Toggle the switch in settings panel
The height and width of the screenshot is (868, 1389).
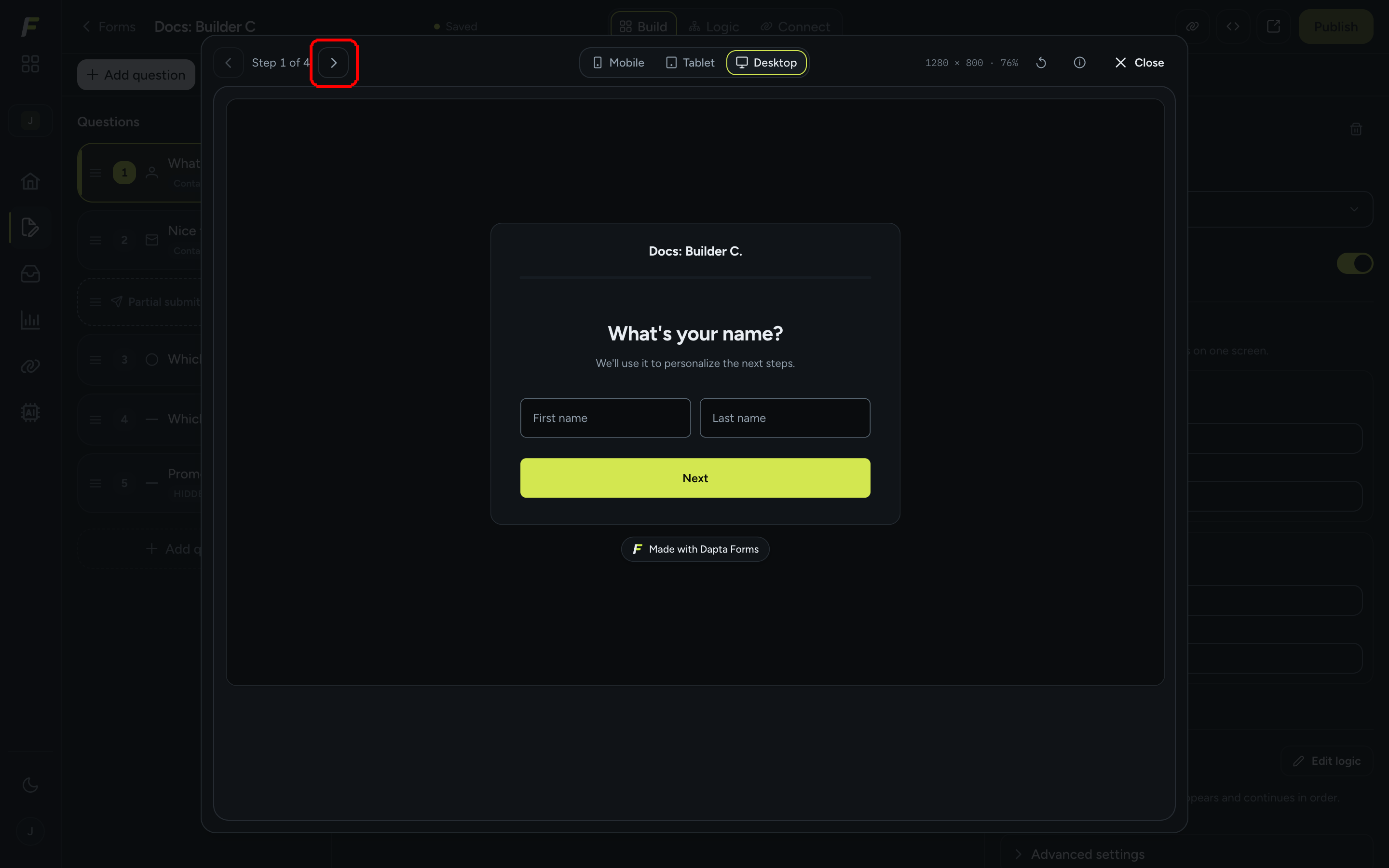1355,263
